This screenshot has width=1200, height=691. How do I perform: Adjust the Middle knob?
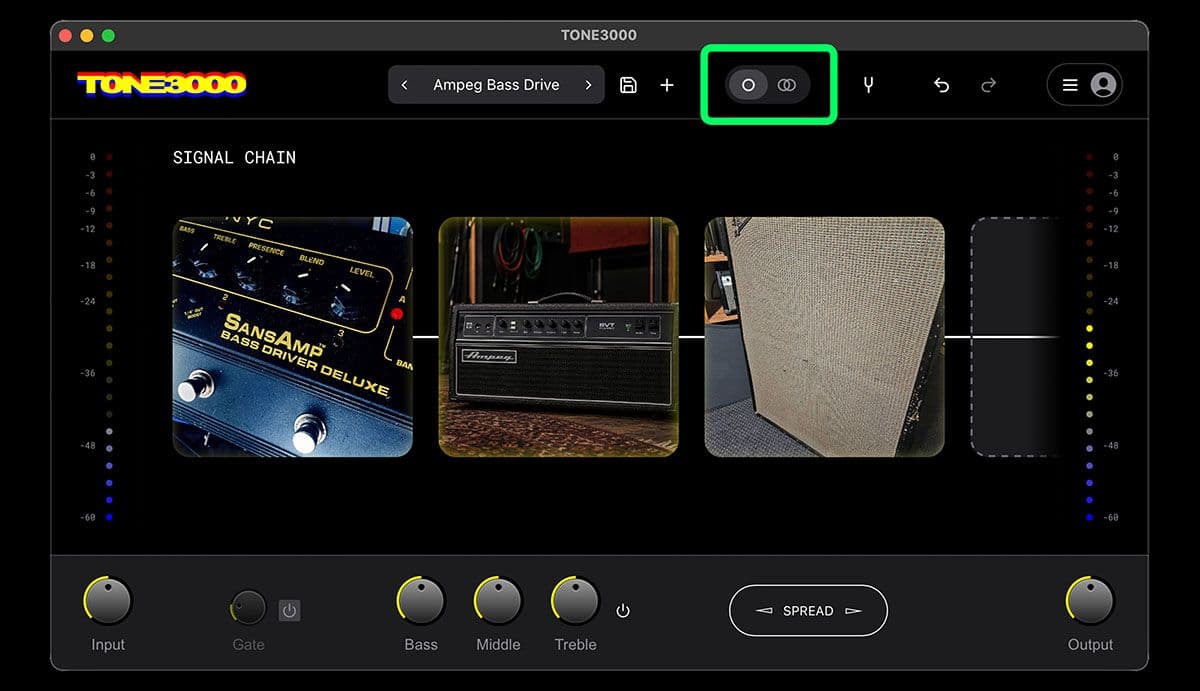click(x=498, y=601)
